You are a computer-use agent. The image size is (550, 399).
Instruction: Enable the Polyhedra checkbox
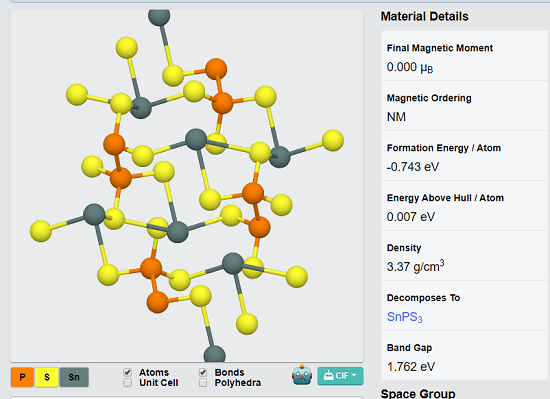pyautogui.click(x=203, y=383)
